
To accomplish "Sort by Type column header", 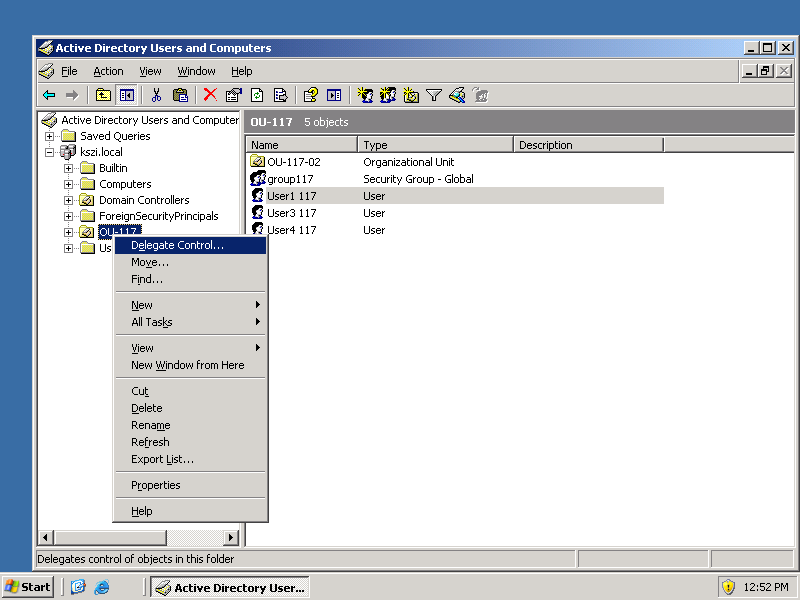I will (435, 145).
